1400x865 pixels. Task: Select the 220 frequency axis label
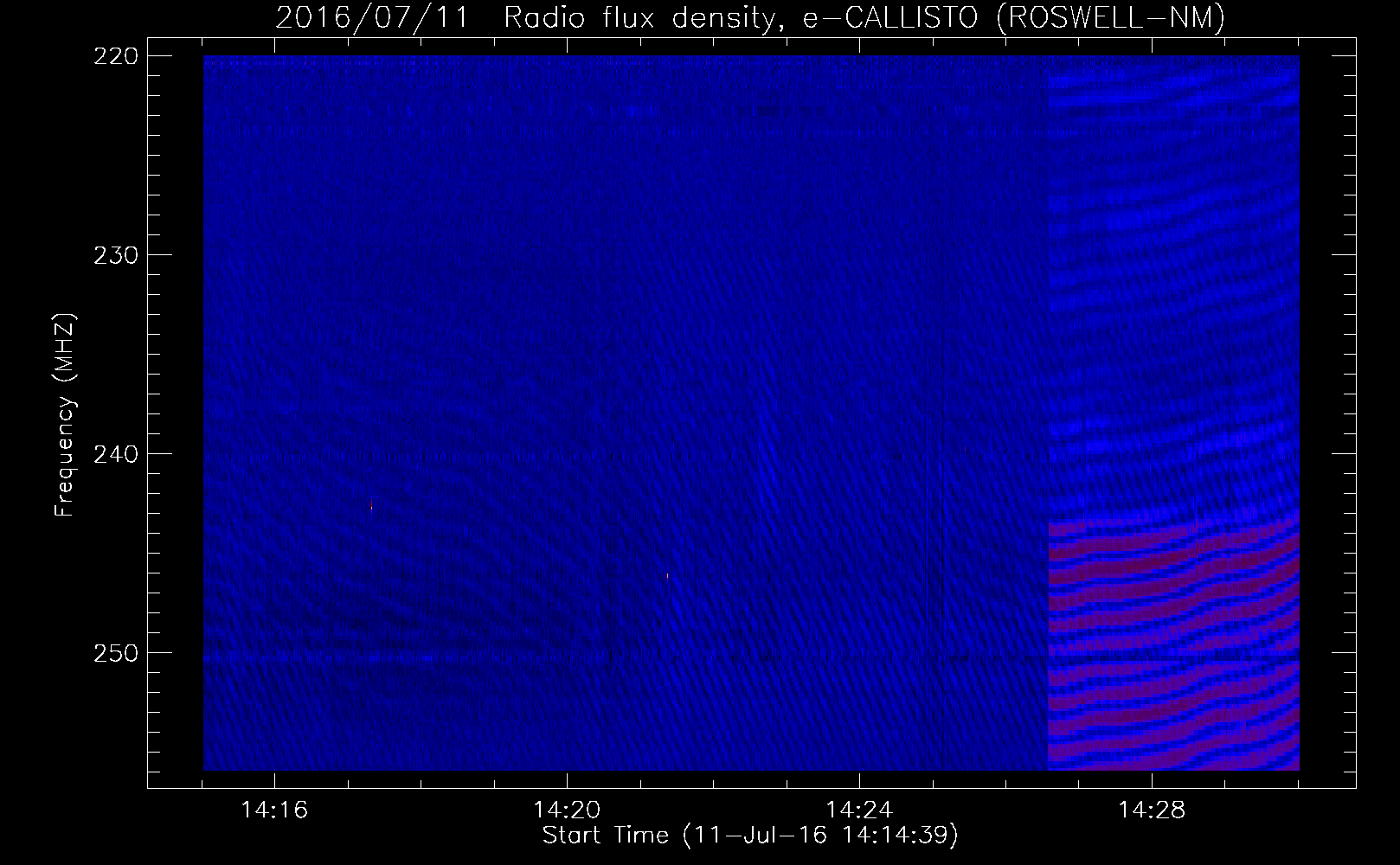pos(115,55)
